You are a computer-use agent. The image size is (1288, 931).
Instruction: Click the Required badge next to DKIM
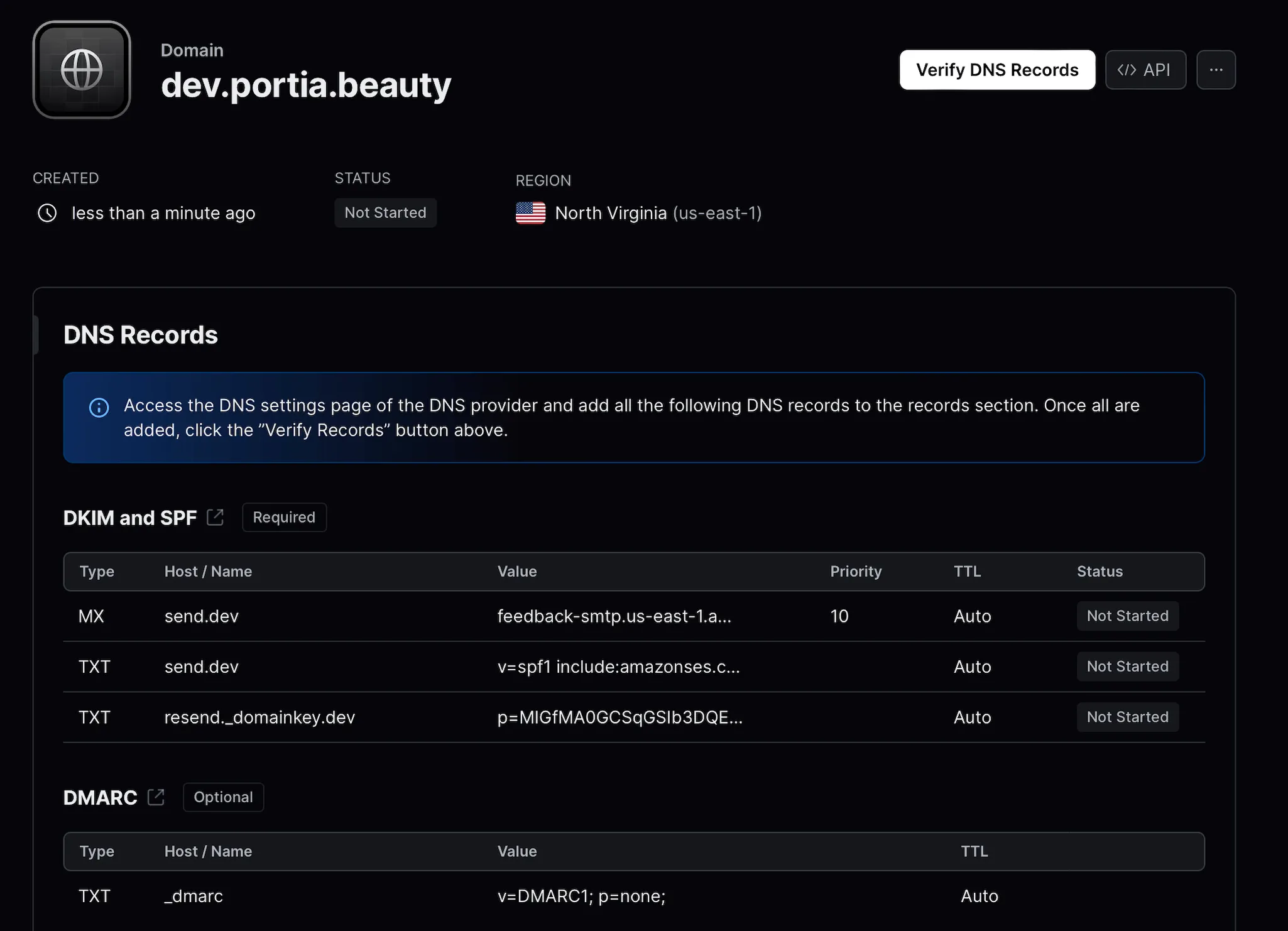(284, 517)
